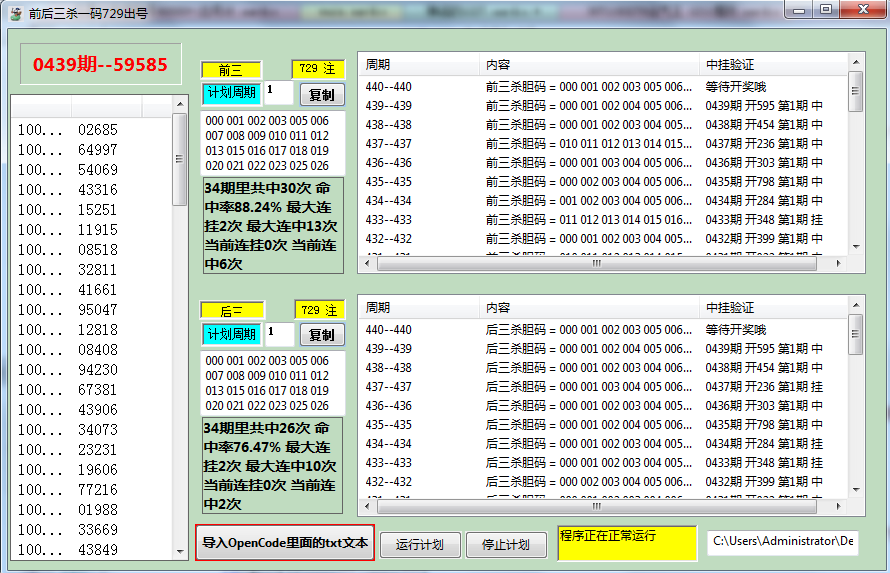Screen dimensions: 890x573
Task: Click the 复制 button in 前三 section
Action: click(x=322, y=94)
